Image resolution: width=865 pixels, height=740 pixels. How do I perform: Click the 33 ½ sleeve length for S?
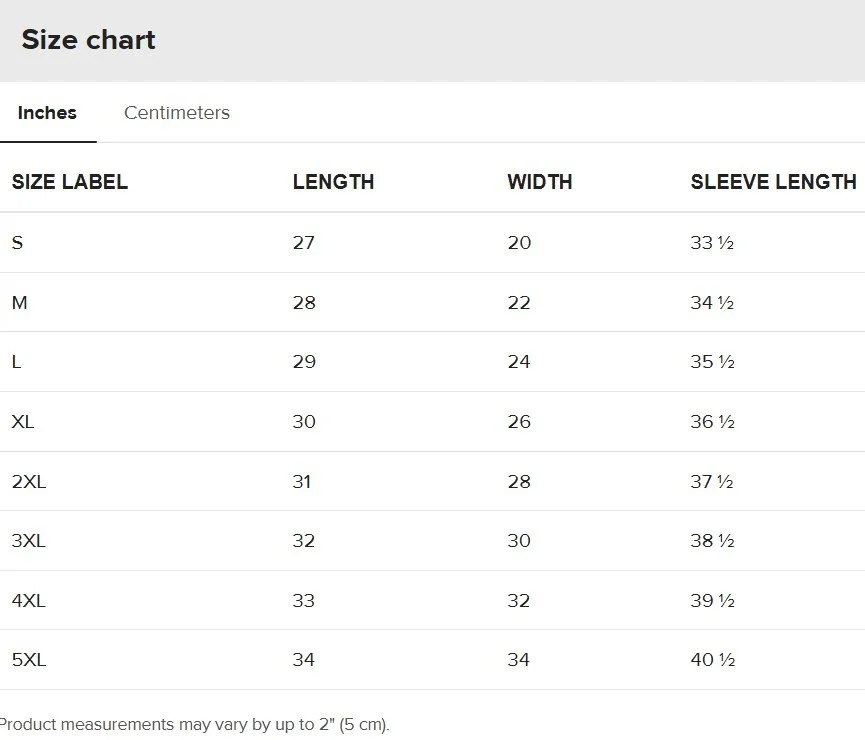712,243
